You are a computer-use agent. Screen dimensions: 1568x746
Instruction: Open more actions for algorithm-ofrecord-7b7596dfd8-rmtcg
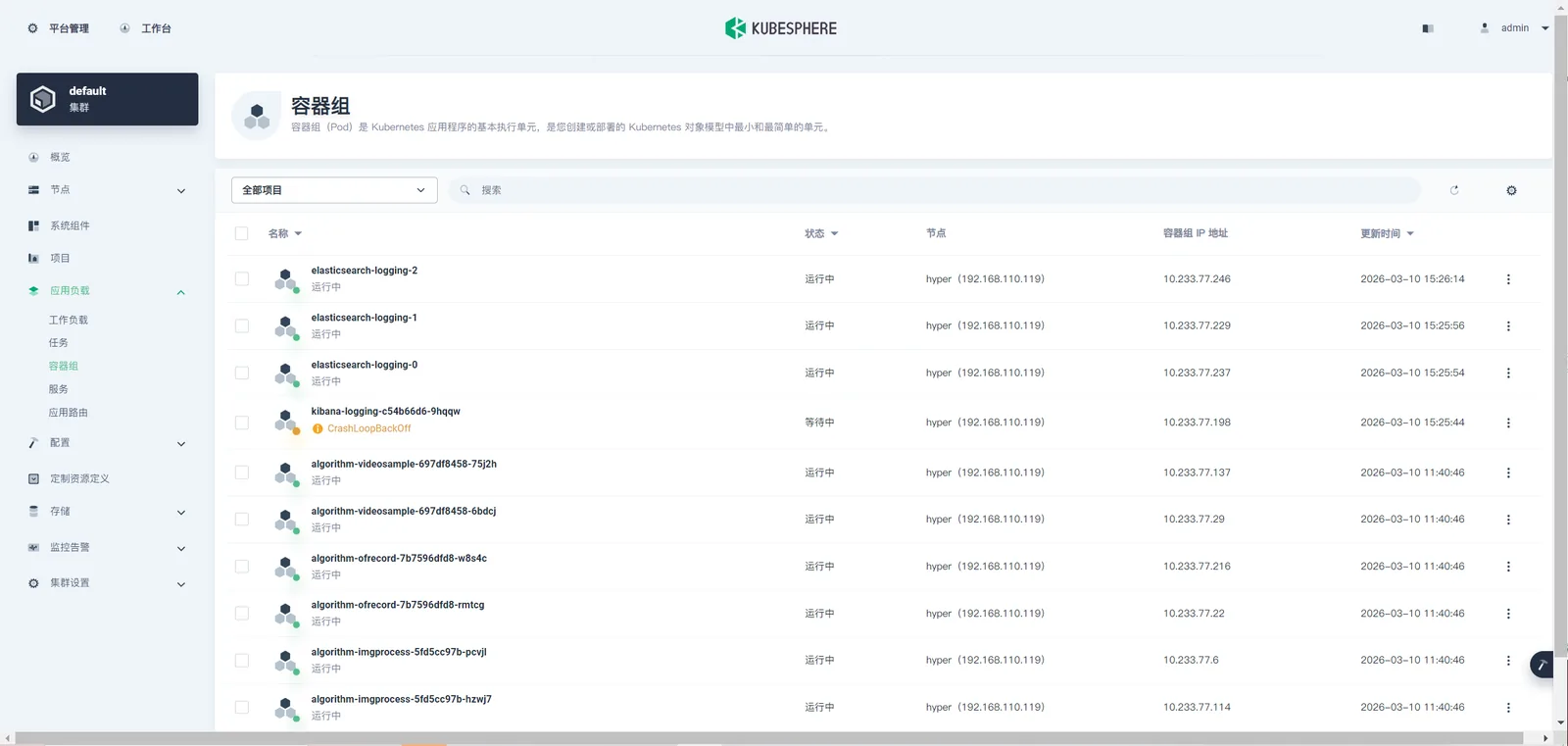point(1508,614)
